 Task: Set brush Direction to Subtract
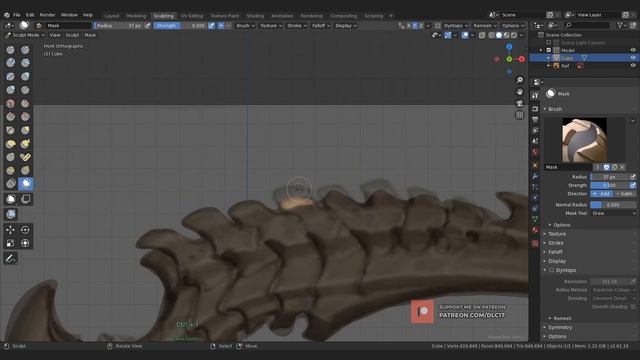point(625,193)
